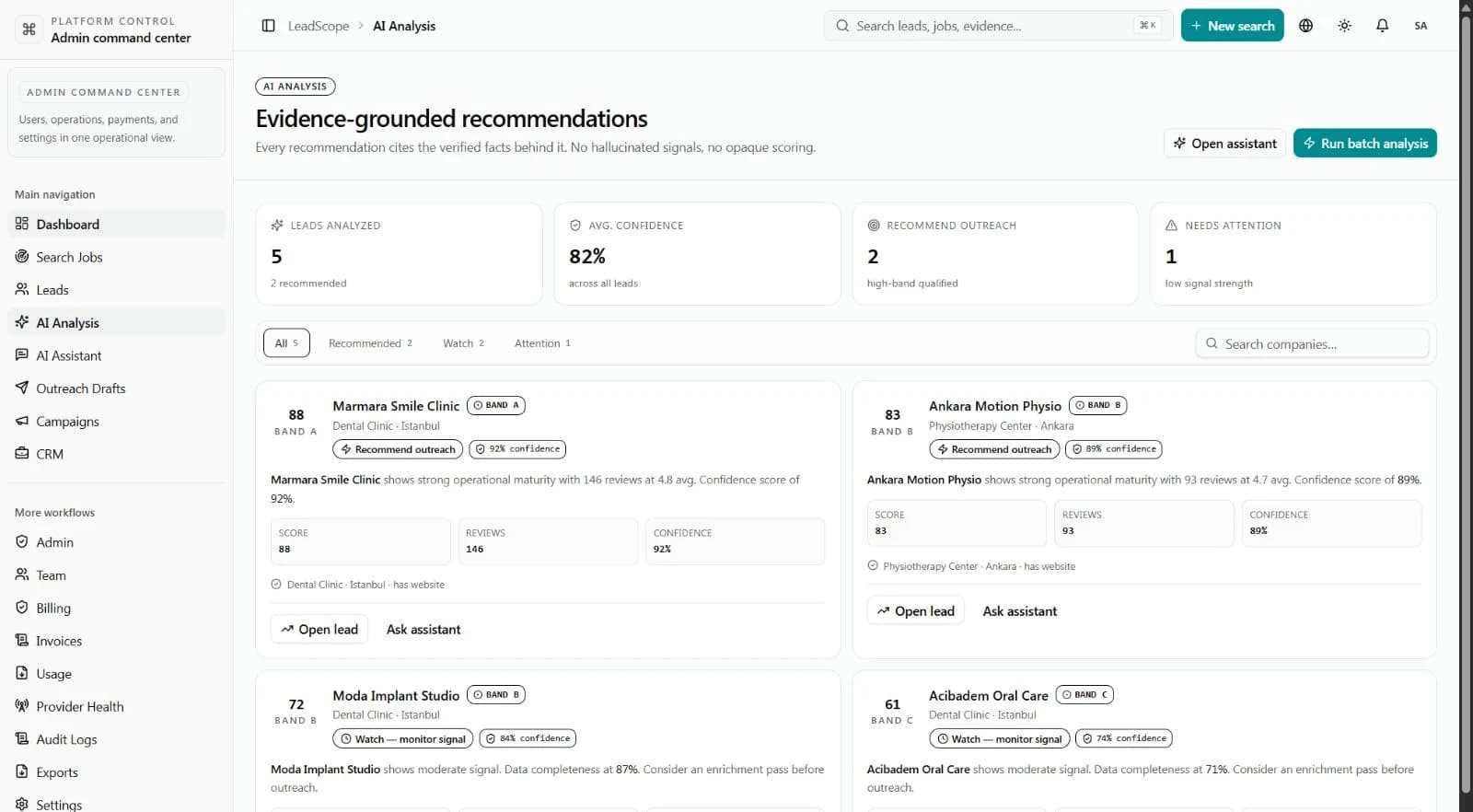
Task: Select the All filter tab
Action: coord(286,343)
